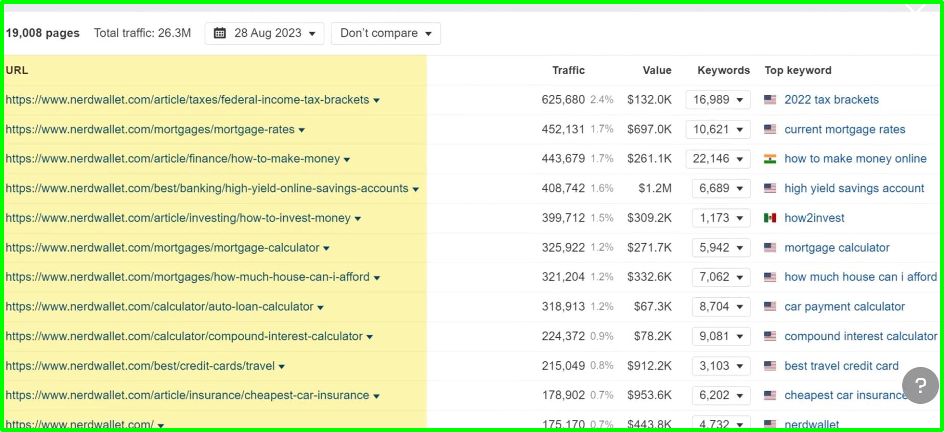This screenshot has height=432, width=944.
Task: Open the 8,704 keywords dropdown
Action: point(721,306)
